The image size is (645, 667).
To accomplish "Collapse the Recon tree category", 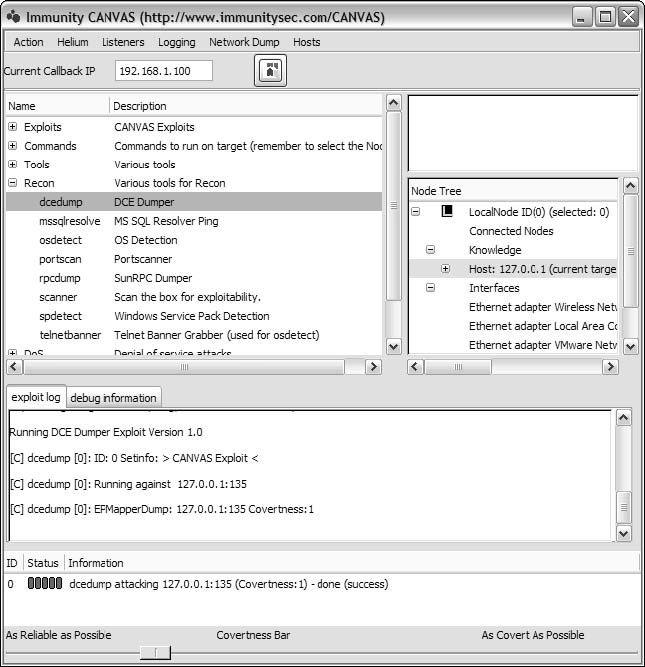I will (13, 183).
